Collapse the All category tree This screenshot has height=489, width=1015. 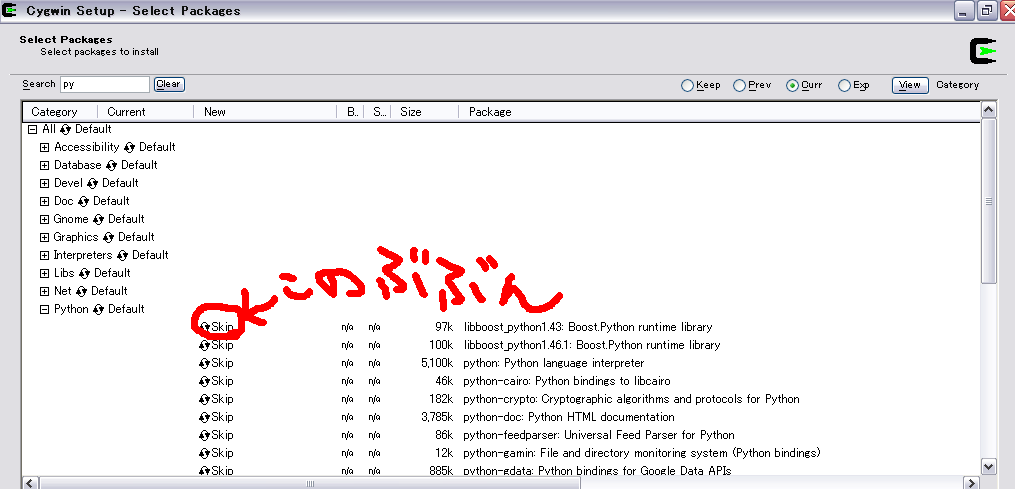(x=32, y=130)
